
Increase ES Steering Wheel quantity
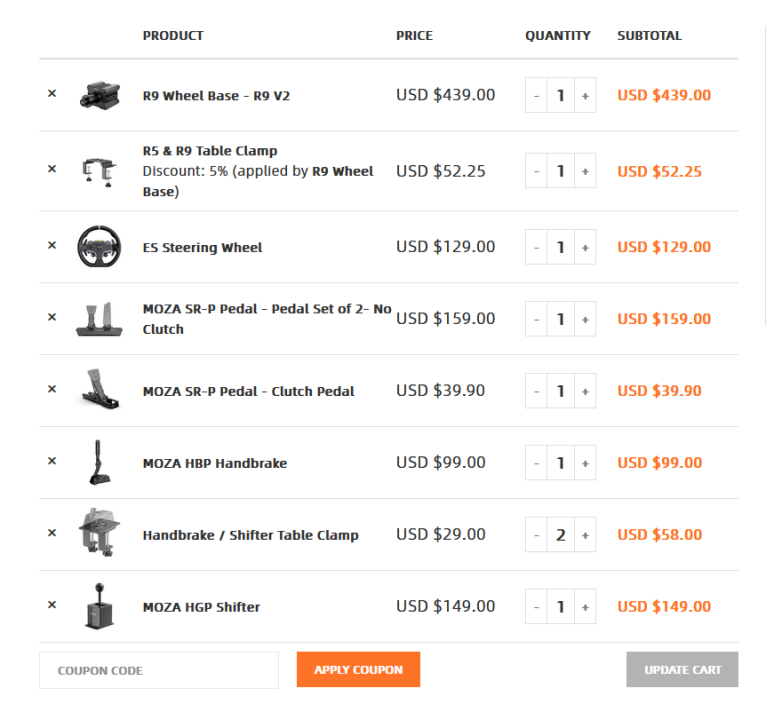point(585,247)
